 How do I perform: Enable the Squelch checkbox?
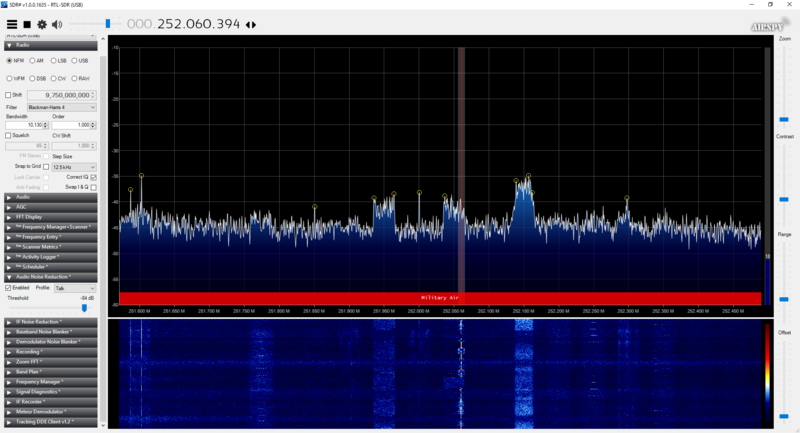tap(9, 135)
